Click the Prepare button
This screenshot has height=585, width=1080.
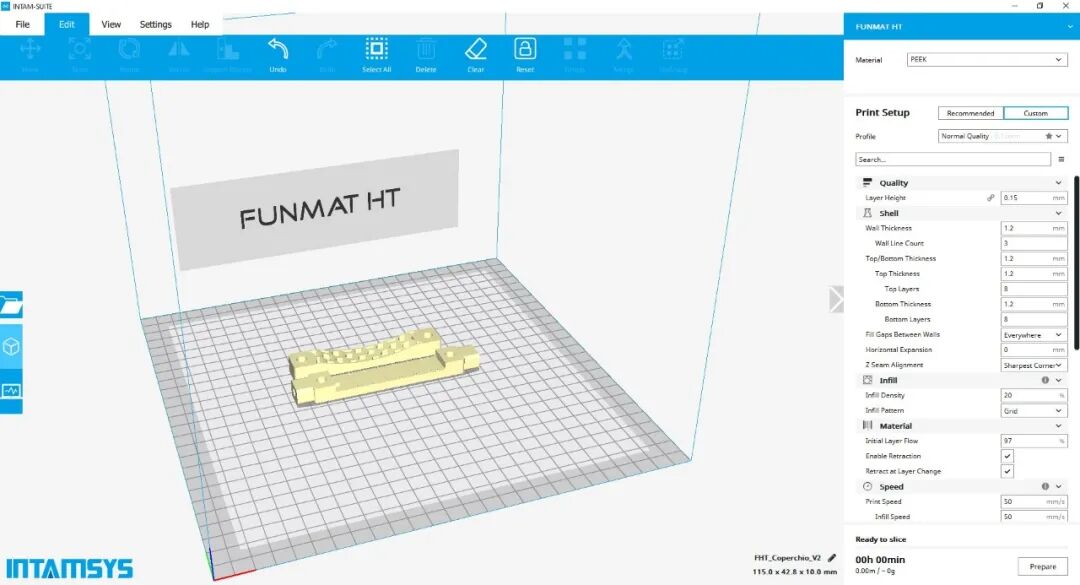[x=1041, y=565]
